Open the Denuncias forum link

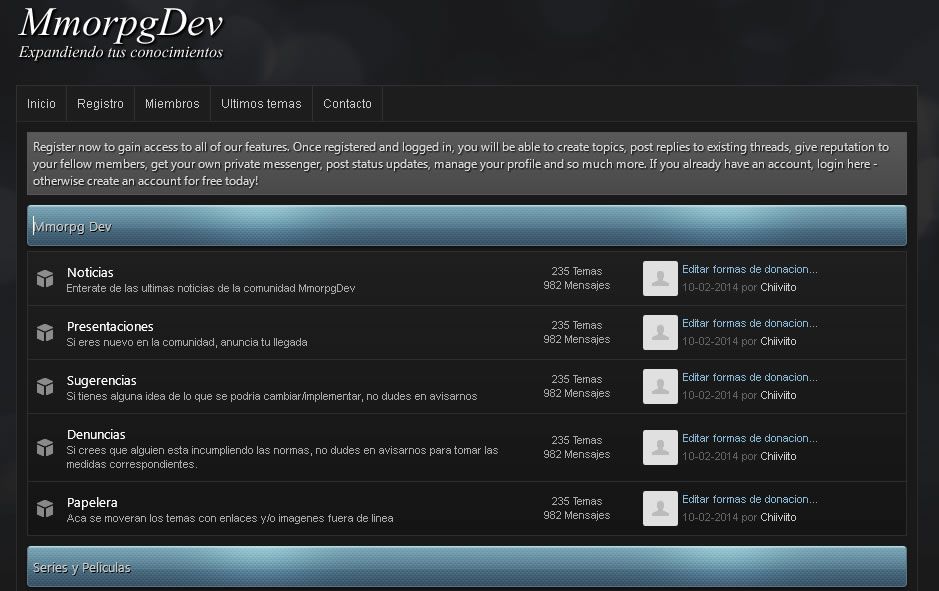tap(96, 435)
